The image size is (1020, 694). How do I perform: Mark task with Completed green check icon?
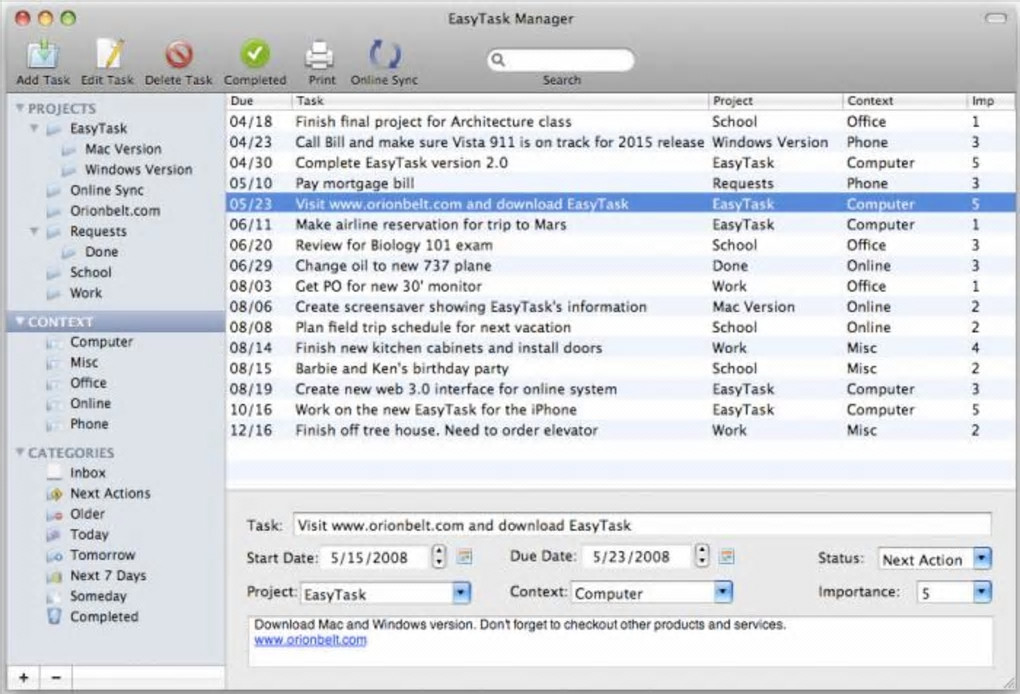[255, 54]
